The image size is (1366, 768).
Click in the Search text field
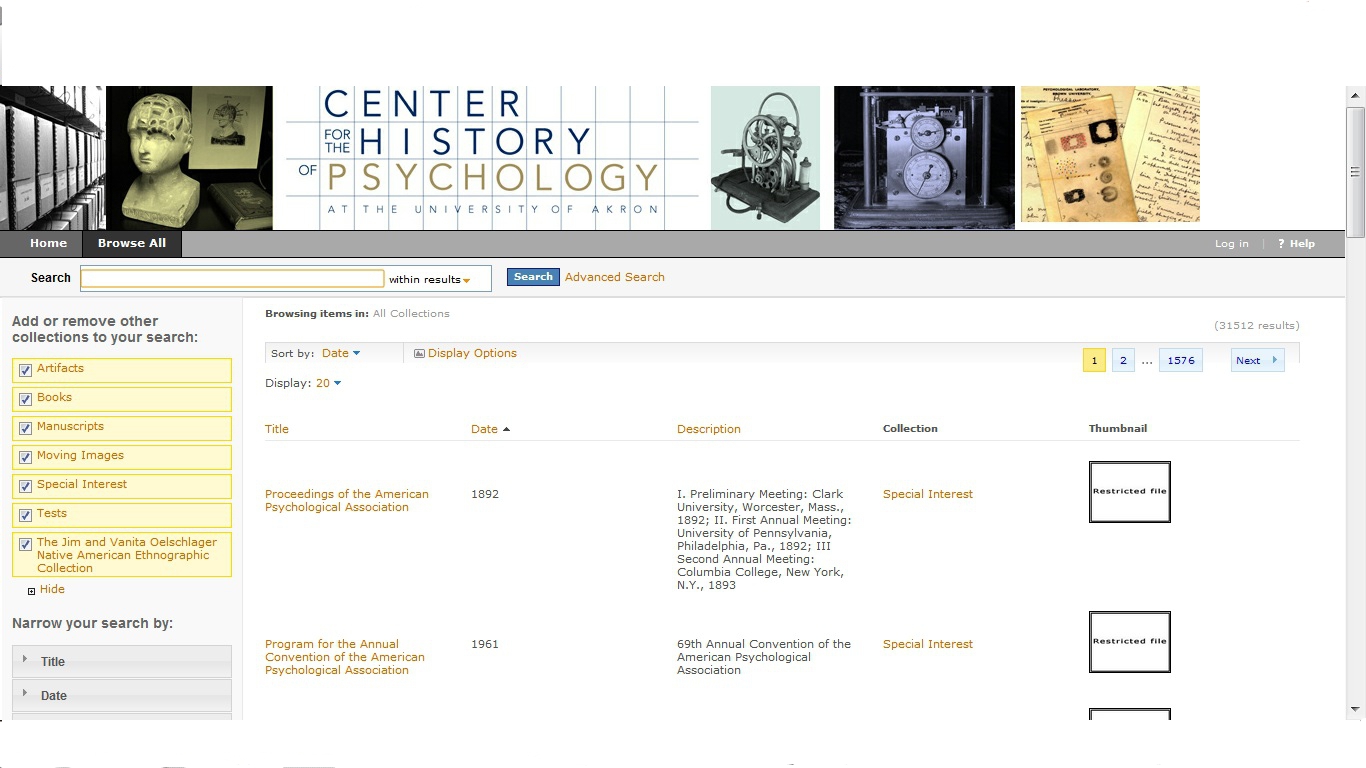(232, 279)
